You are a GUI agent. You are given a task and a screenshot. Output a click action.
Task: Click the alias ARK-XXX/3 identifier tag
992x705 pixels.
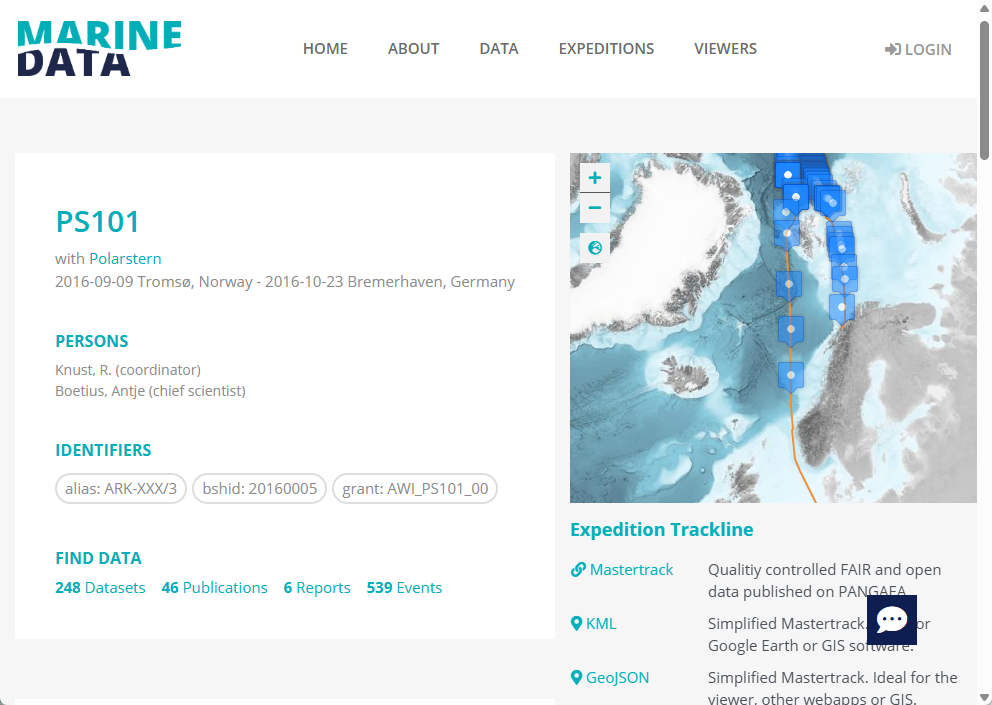click(x=121, y=489)
